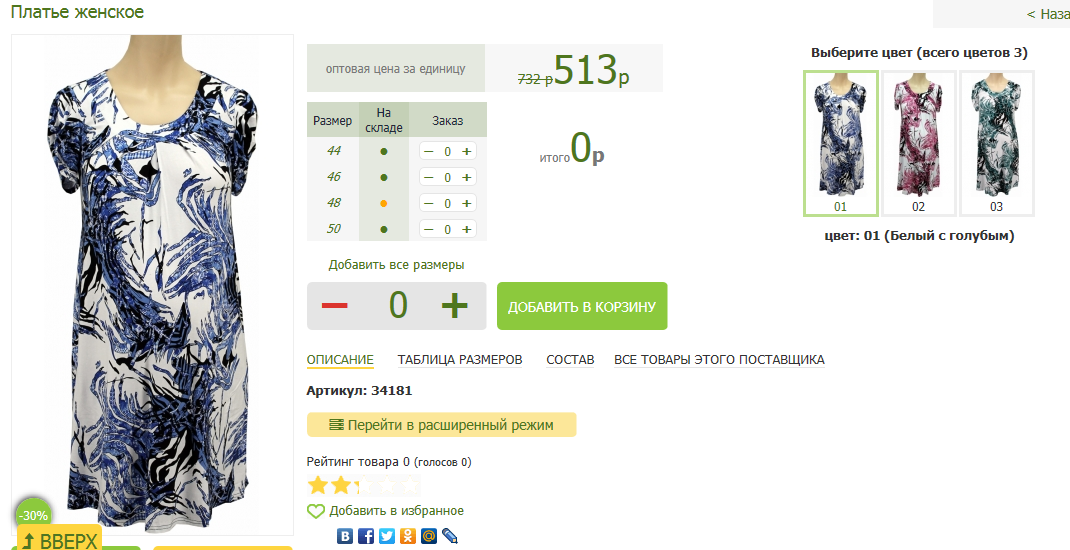Click the ВВЕРХ back-to-top button
This screenshot has width=1070, height=550.
59,540
